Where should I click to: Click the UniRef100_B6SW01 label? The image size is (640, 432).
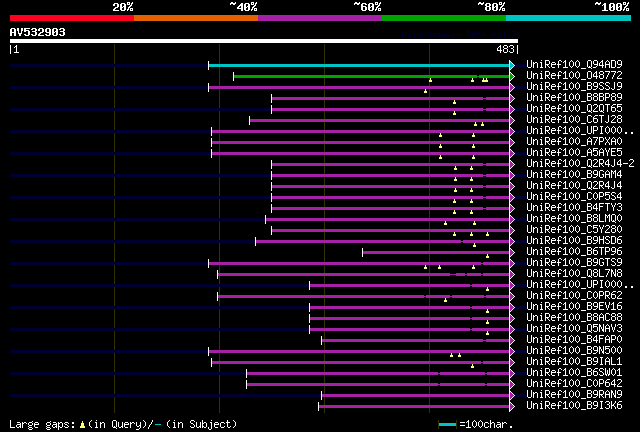[x=574, y=372]
